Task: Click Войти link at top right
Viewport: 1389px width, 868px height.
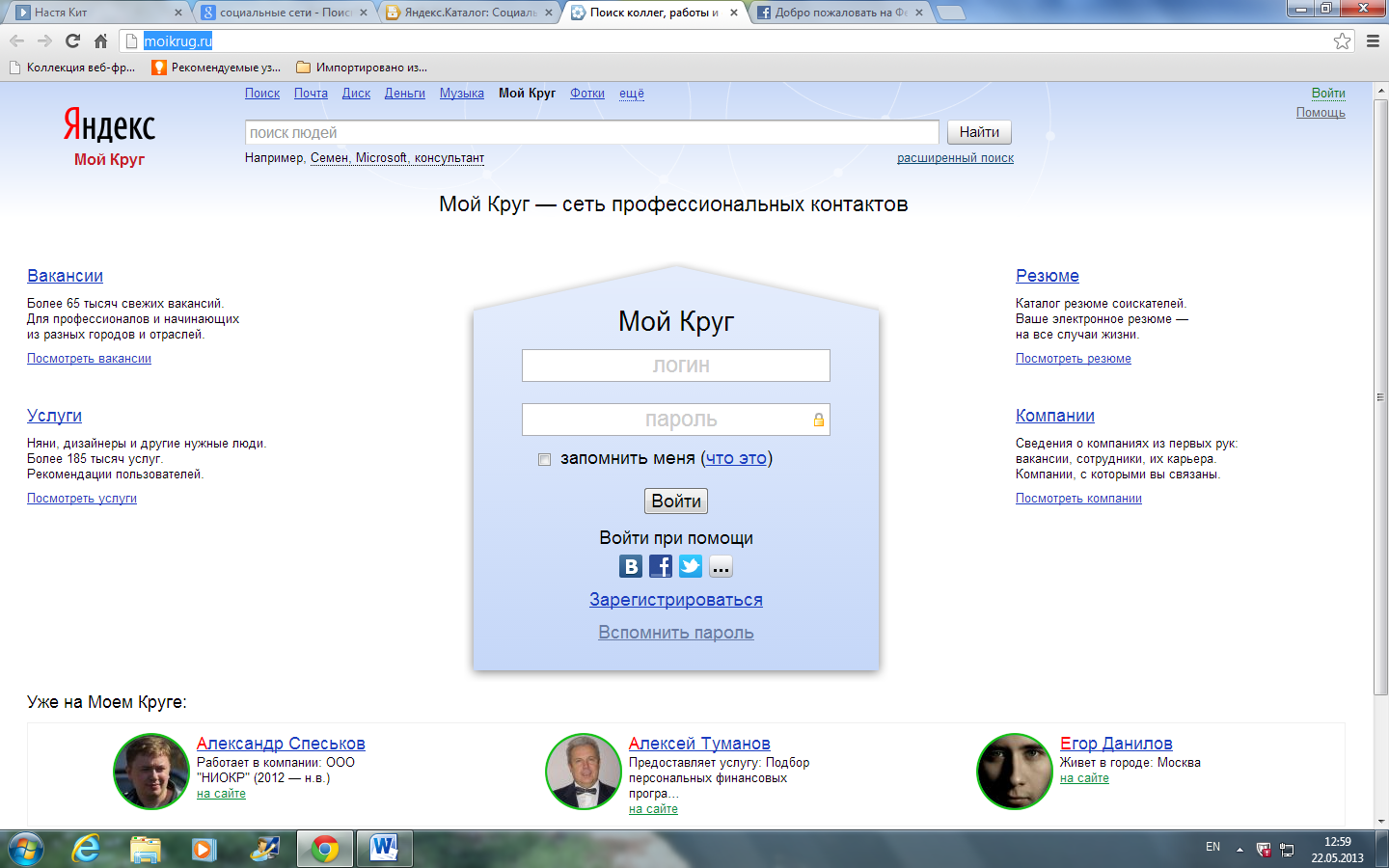Action: pos(1328,94)
